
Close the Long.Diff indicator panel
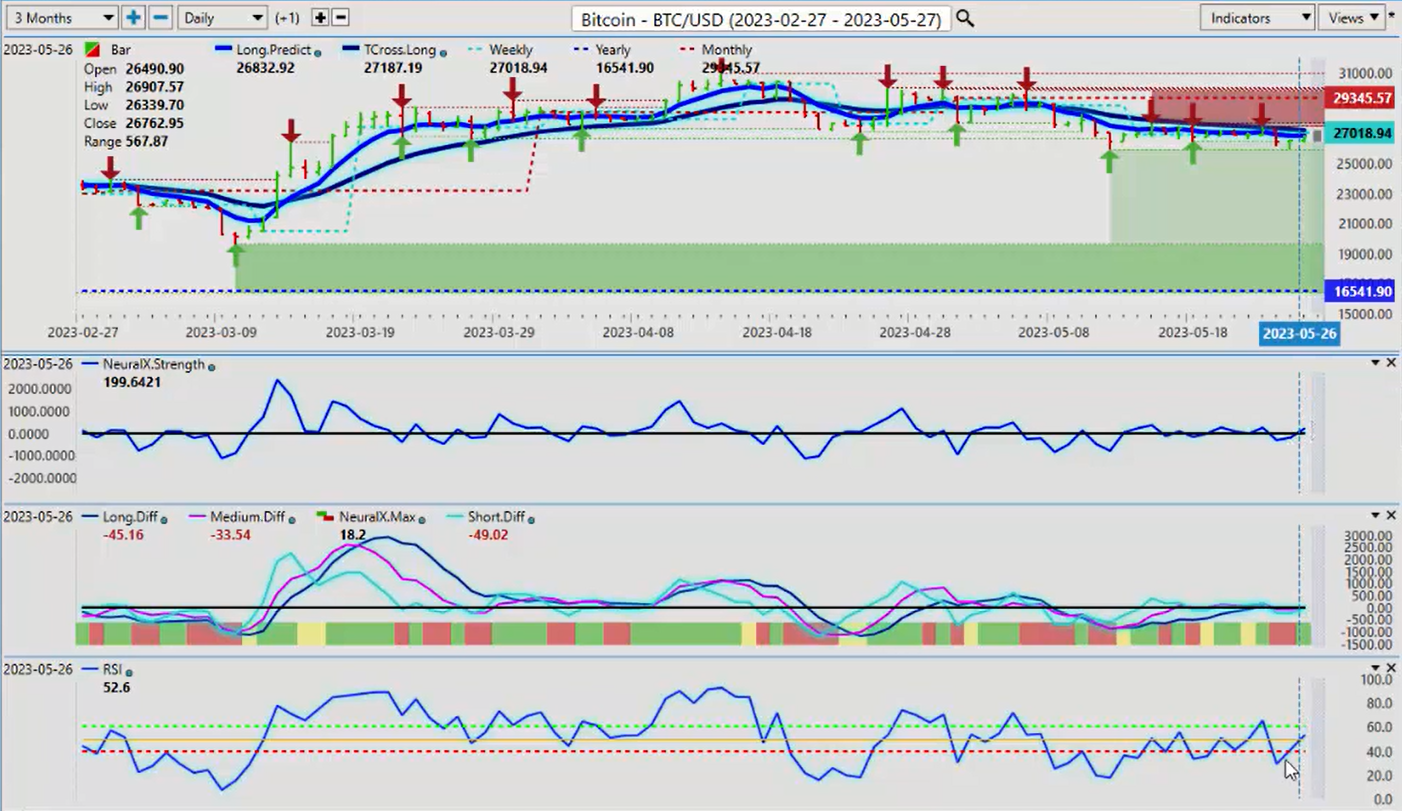pyautogui.click(x=1390, y=514)
